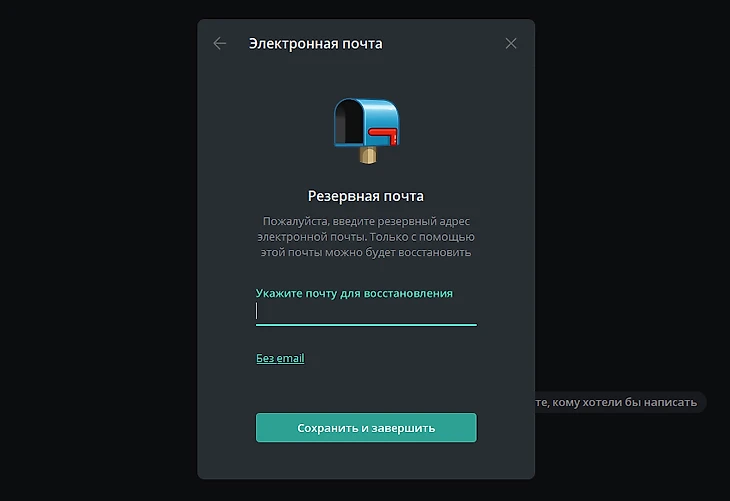Click the wooden post under the mailbox

tap(367, 155)
